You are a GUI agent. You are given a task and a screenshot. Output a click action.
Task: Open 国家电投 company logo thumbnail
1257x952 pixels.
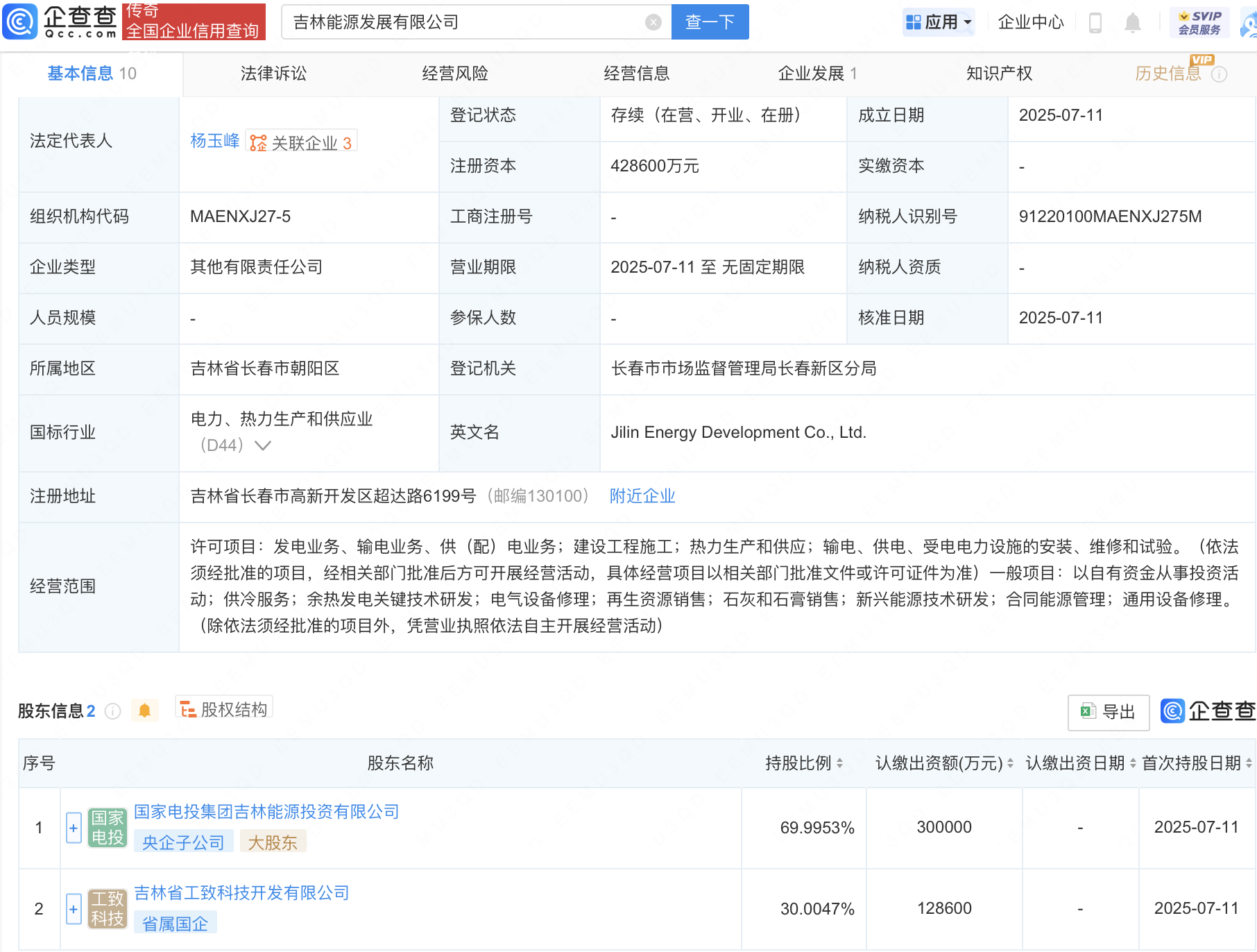point(108,828)
